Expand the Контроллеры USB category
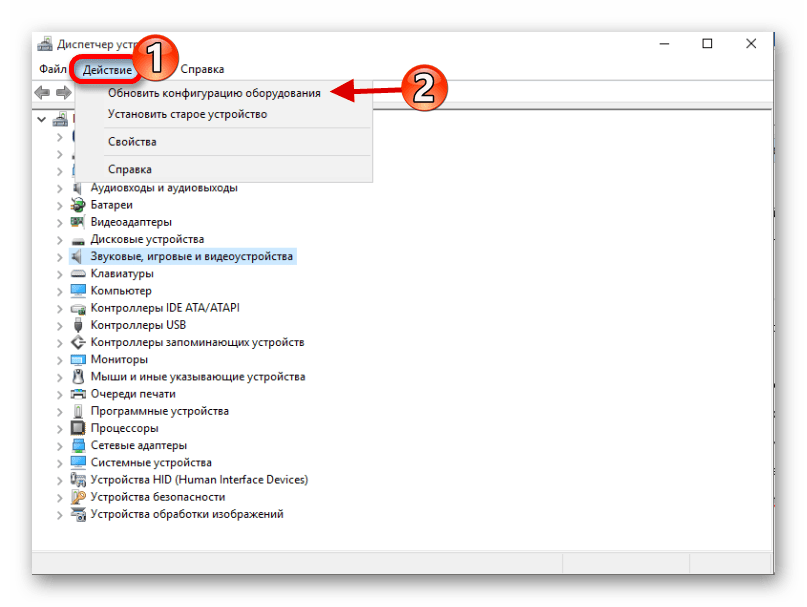Image resolution: width=807 pixels, height=607 pixels. tap(60, 326)
